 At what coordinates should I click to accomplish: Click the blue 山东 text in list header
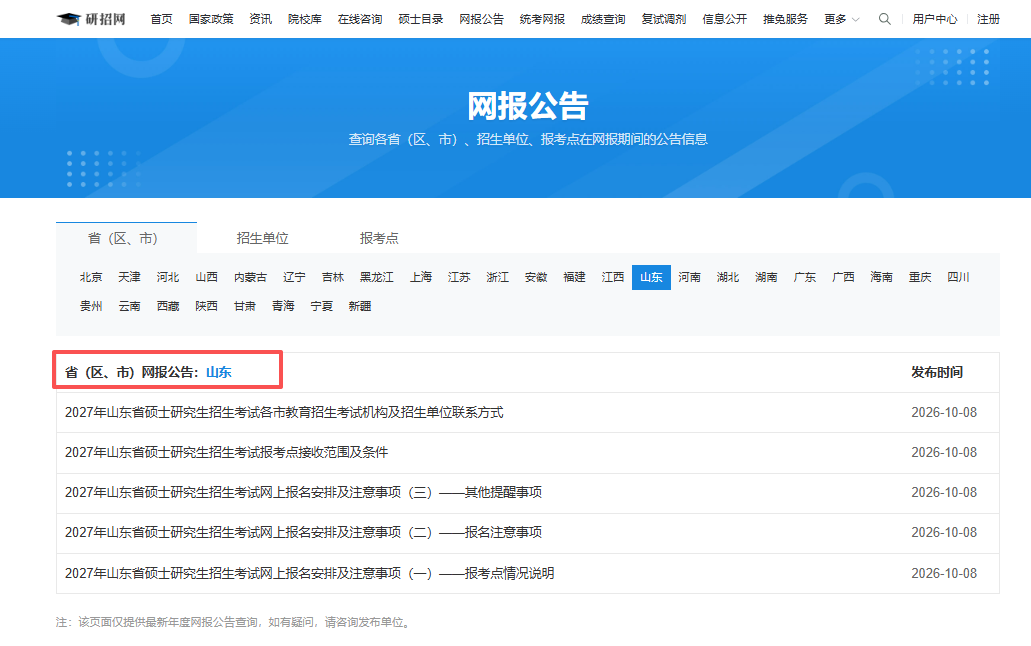[x=219, y=372]
